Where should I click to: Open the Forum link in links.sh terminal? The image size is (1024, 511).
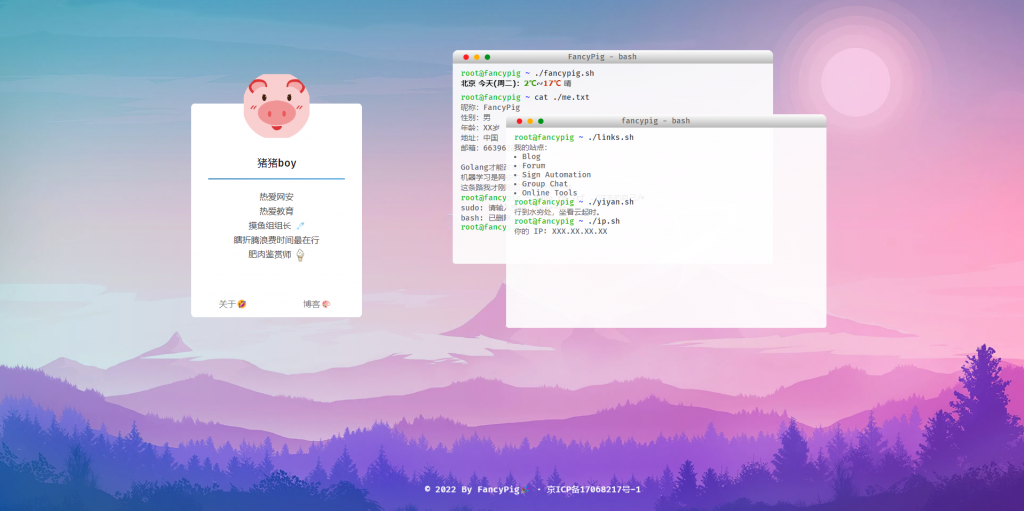click(x=533, y=166)
